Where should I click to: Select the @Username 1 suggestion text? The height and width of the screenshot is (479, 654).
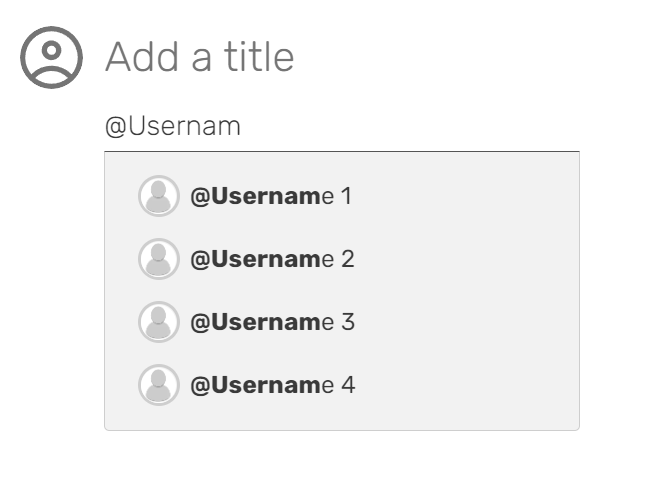tap(271, 196)
